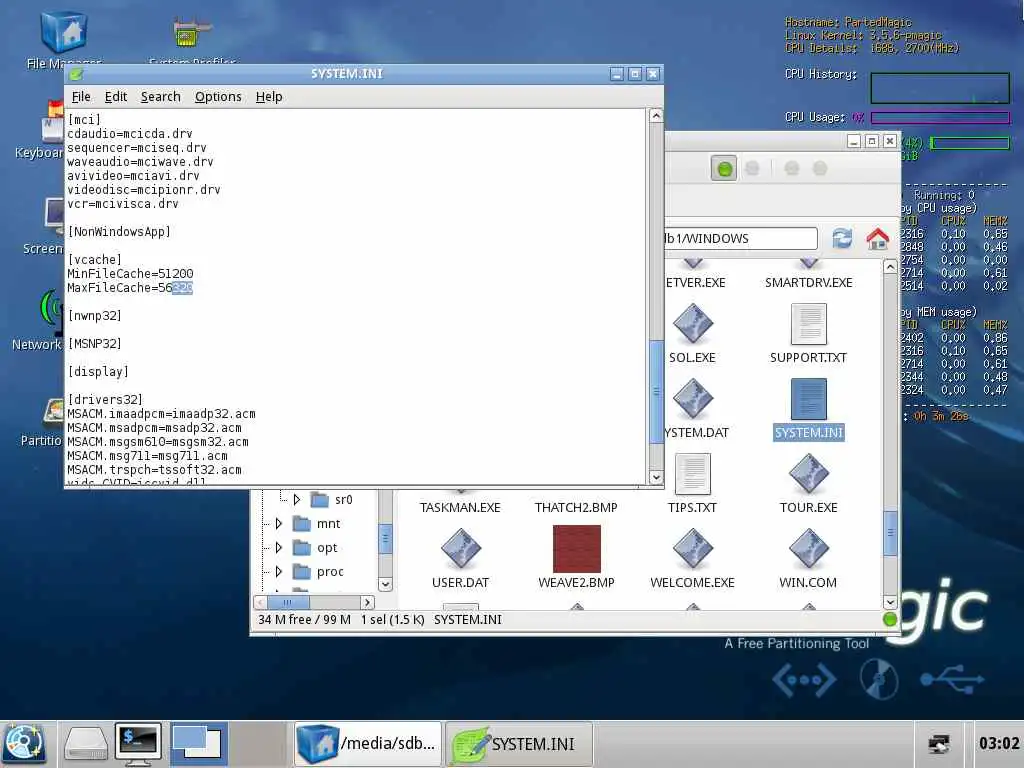Select the SYSTEM.INI file icon in file manager
Screen dimensions: 1024x768
808,399
